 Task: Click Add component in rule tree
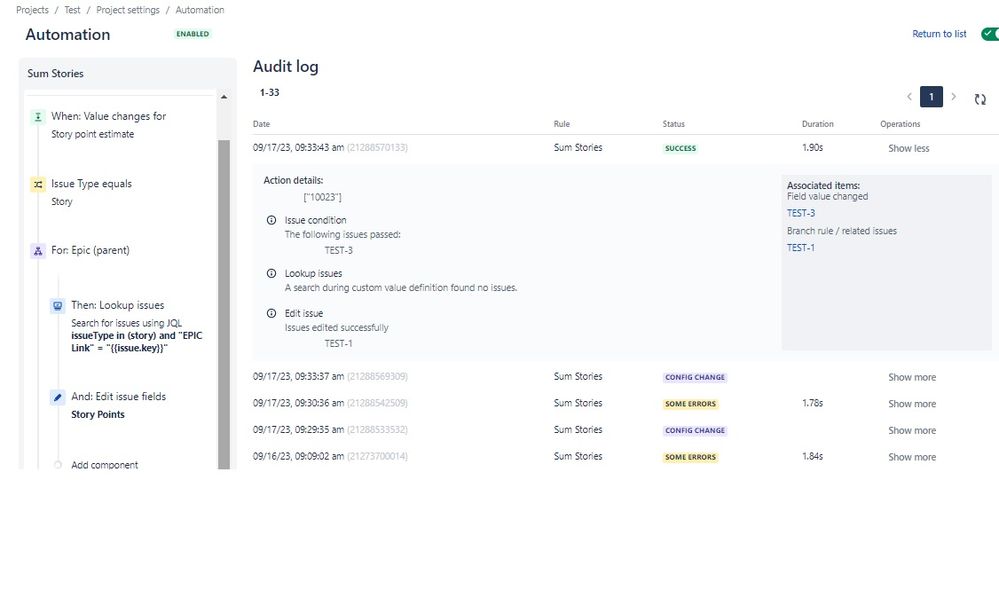(x=104, y=465)
